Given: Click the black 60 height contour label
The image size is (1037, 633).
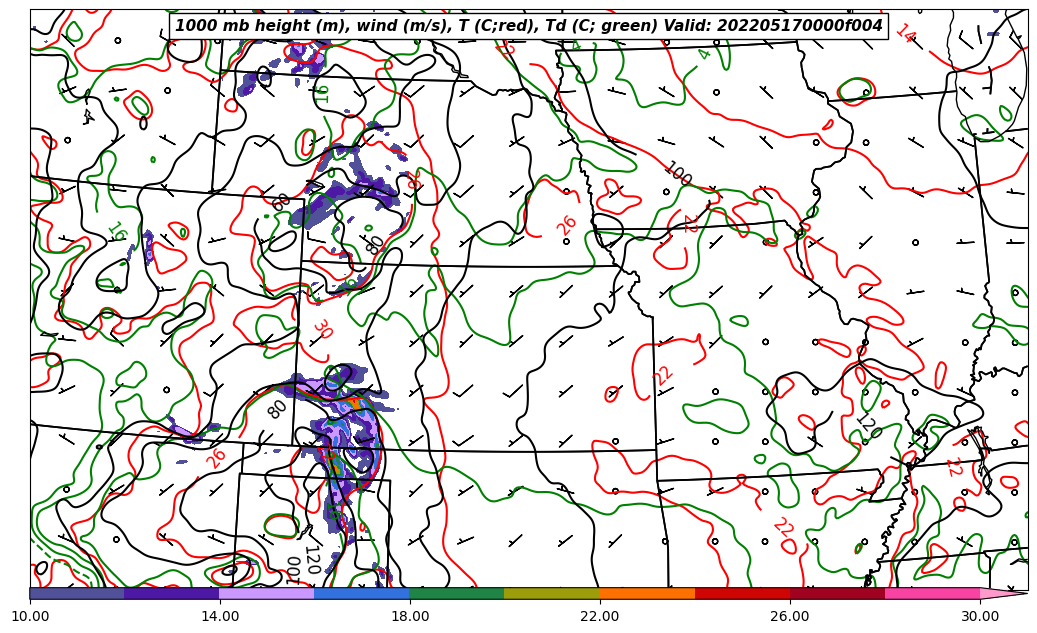Looking at the screenshot, I should (281, 201).
